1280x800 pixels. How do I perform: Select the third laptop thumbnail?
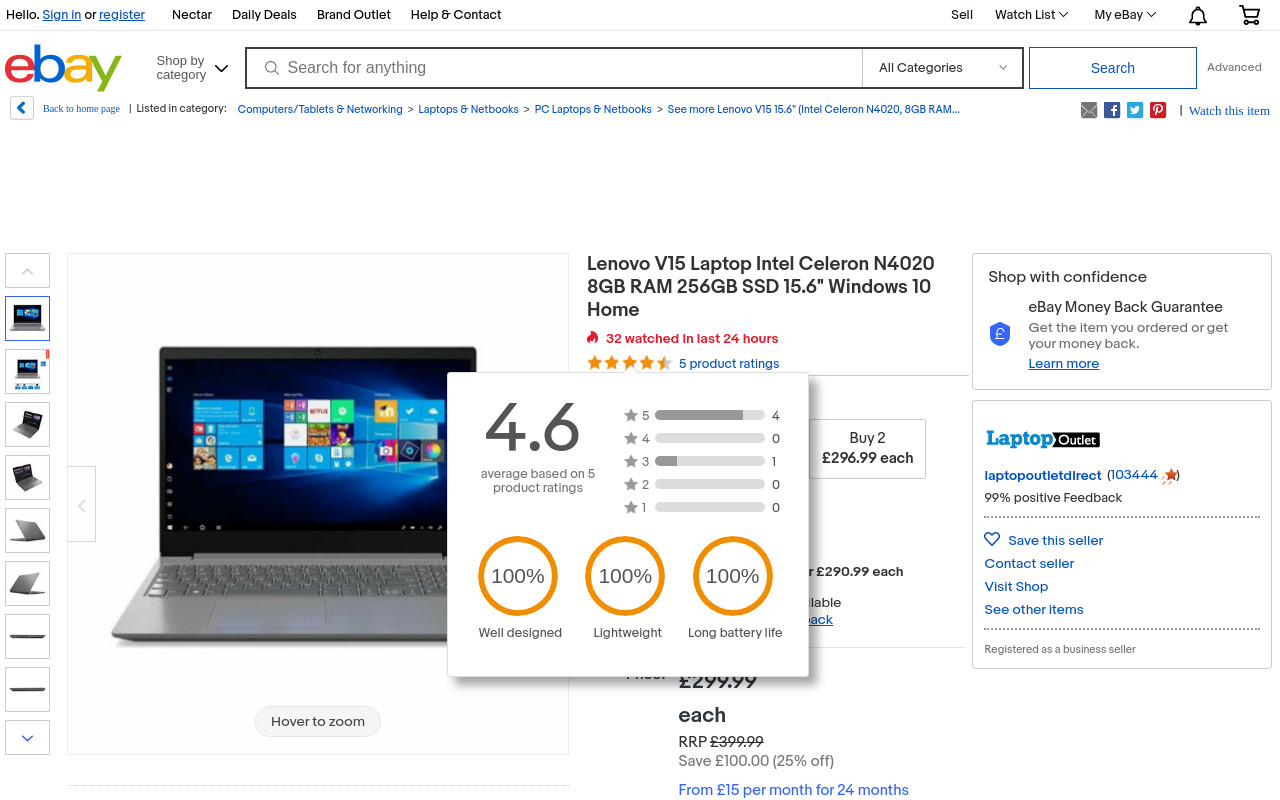coord(28,425)
